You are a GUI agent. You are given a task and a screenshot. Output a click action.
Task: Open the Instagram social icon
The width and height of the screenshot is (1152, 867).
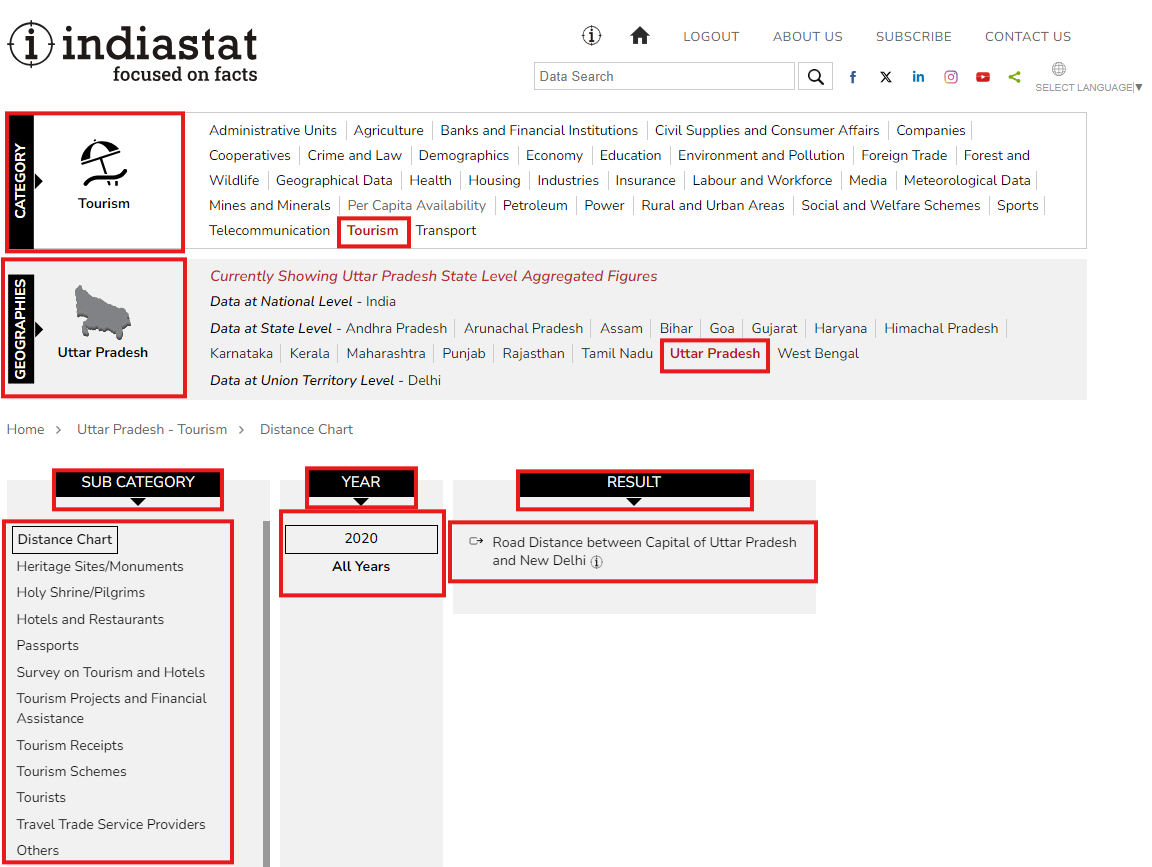[951, 77]
